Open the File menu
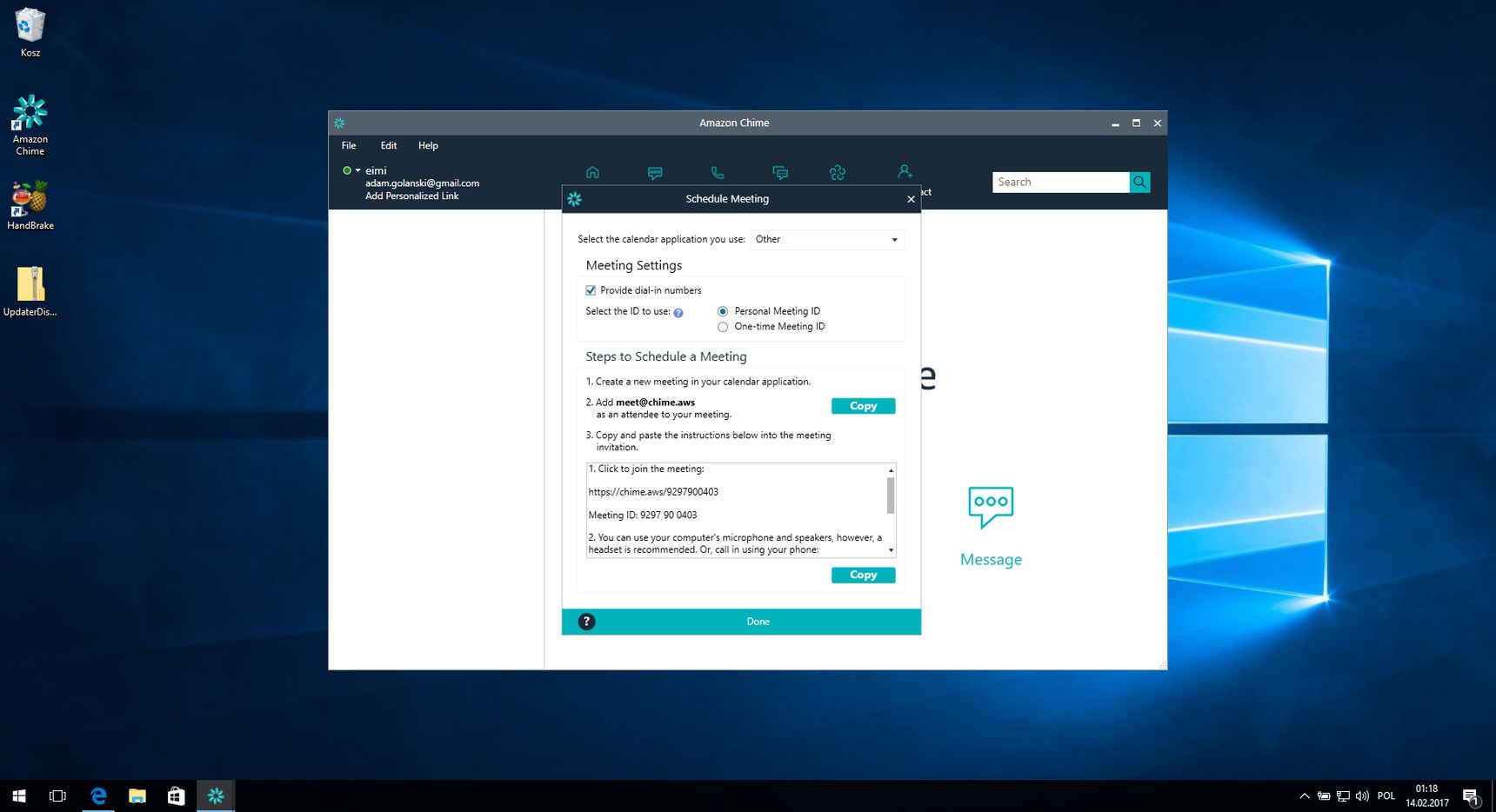The height and width of the screenshot is (812, 1496). [x=349, y=145]
